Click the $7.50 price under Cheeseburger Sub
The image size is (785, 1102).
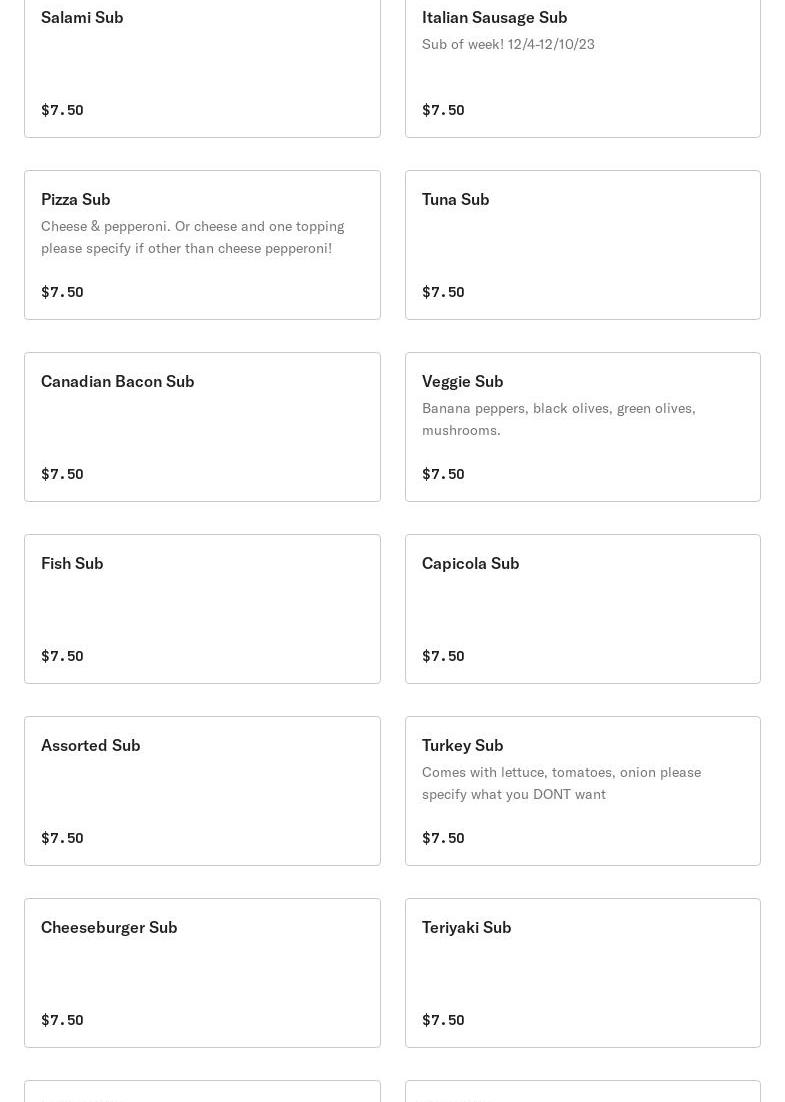pyautogui.click(x=62, y=1020)
